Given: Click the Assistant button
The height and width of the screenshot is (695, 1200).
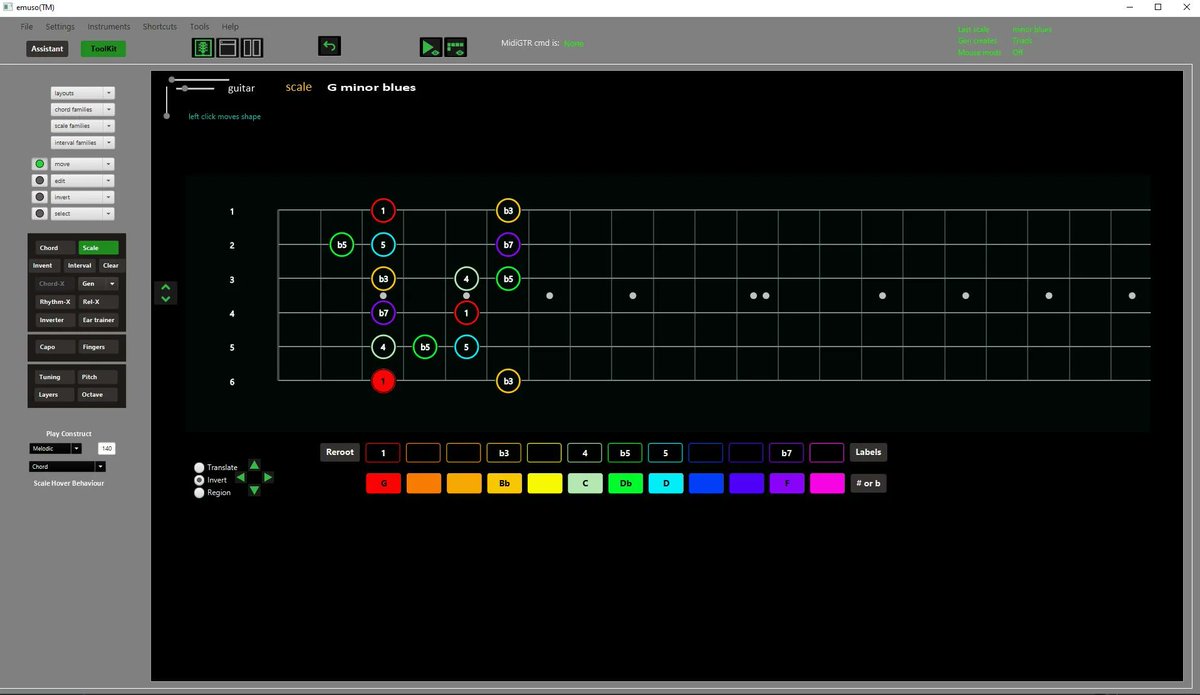Looking at the screenshot, I should (x=47, y=48).
